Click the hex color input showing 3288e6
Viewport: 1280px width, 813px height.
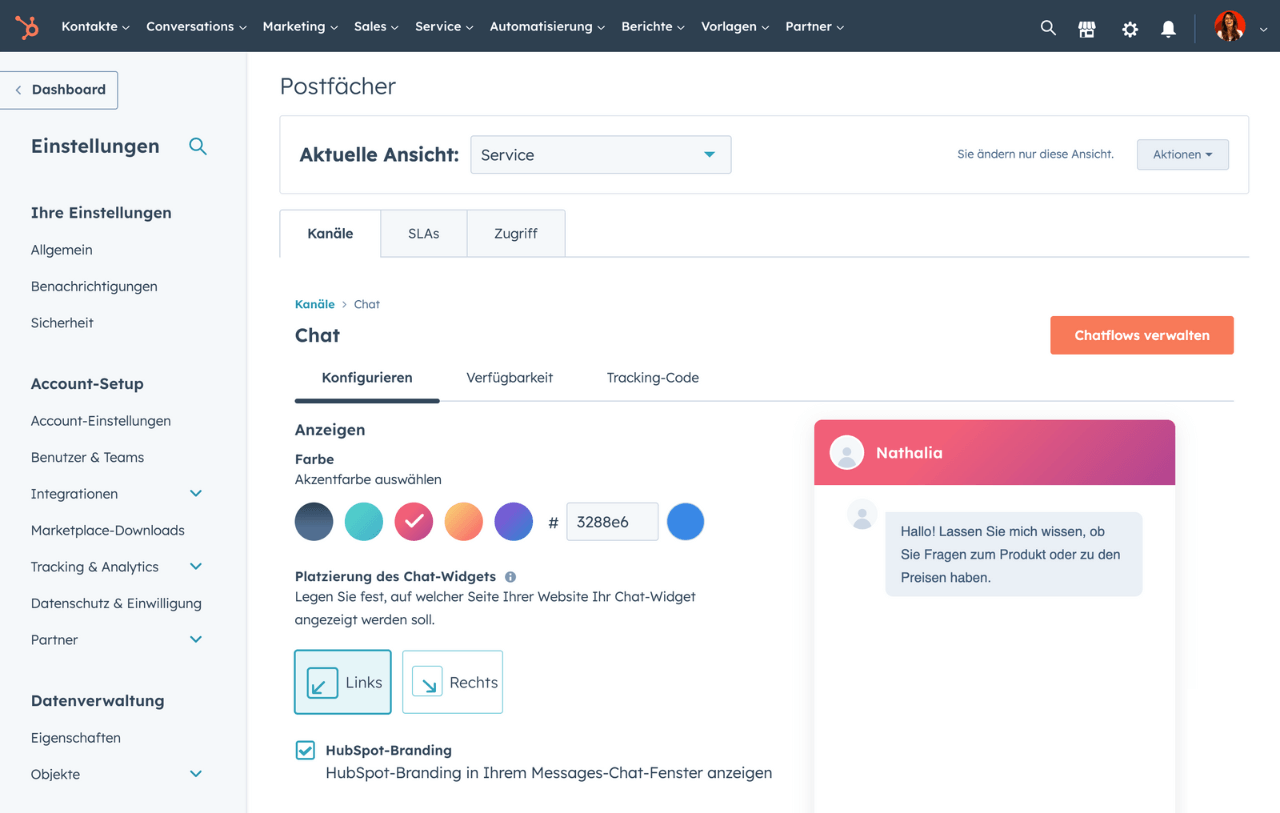tap(612, 521)
